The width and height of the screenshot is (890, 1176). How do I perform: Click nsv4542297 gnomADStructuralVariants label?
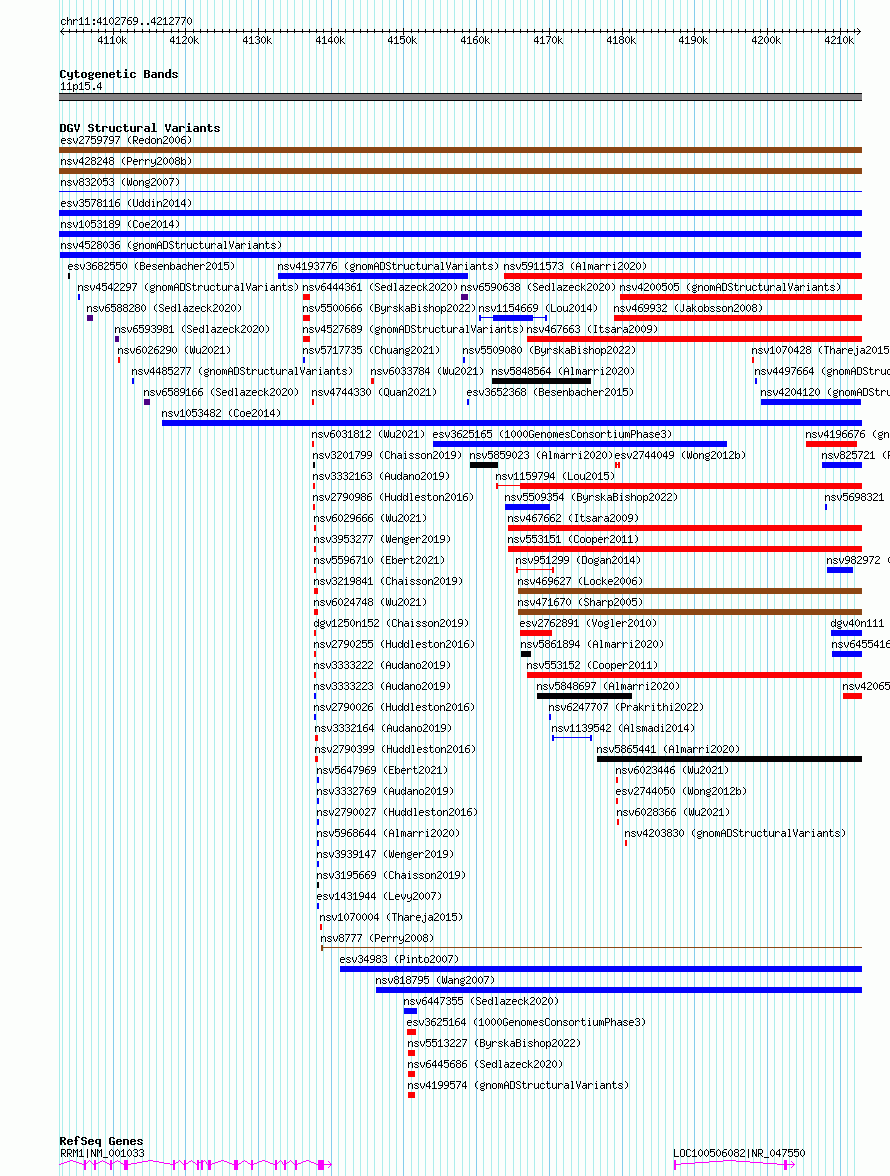coord(188,287)
